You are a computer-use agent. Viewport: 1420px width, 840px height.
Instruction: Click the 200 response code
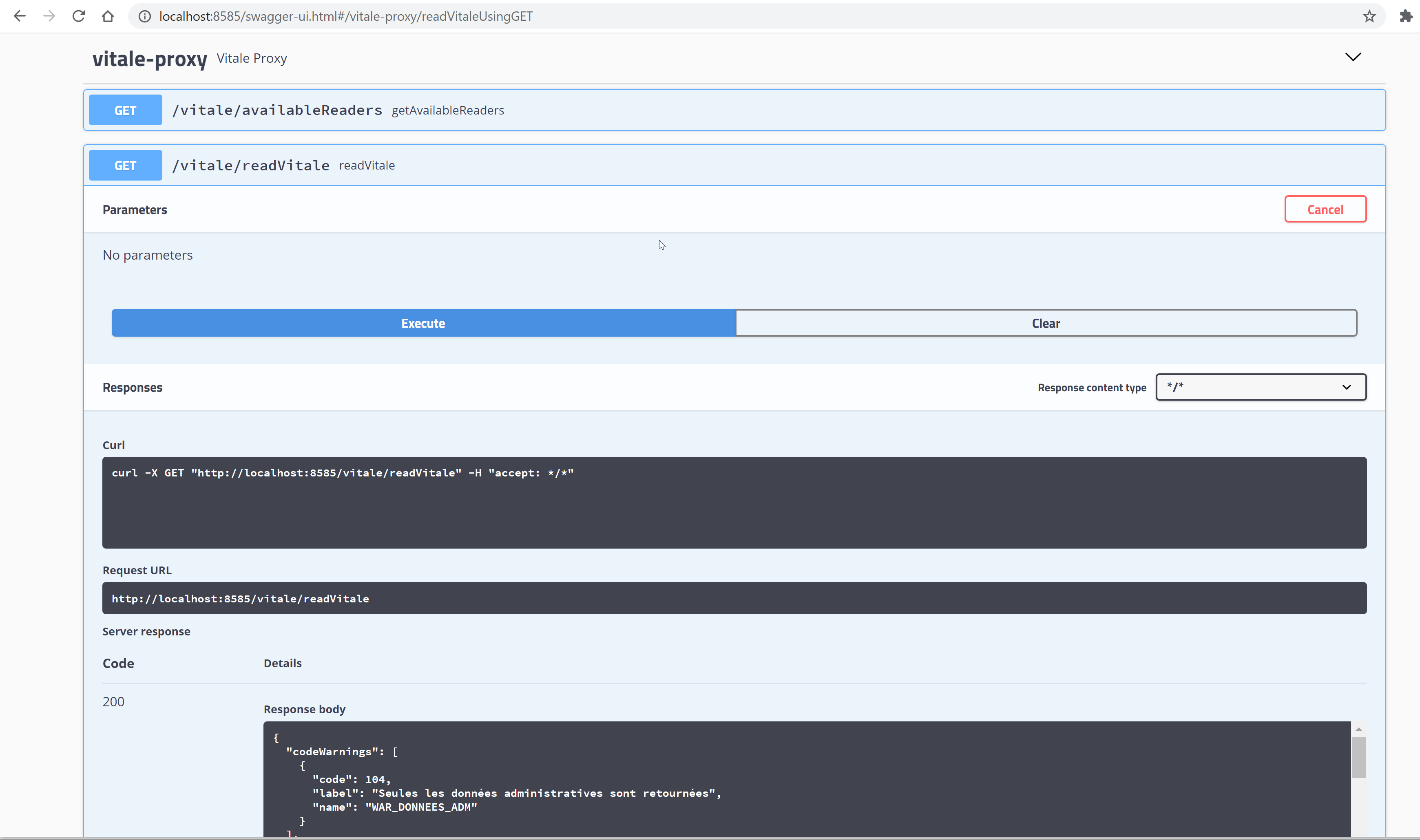click(113, 702)
